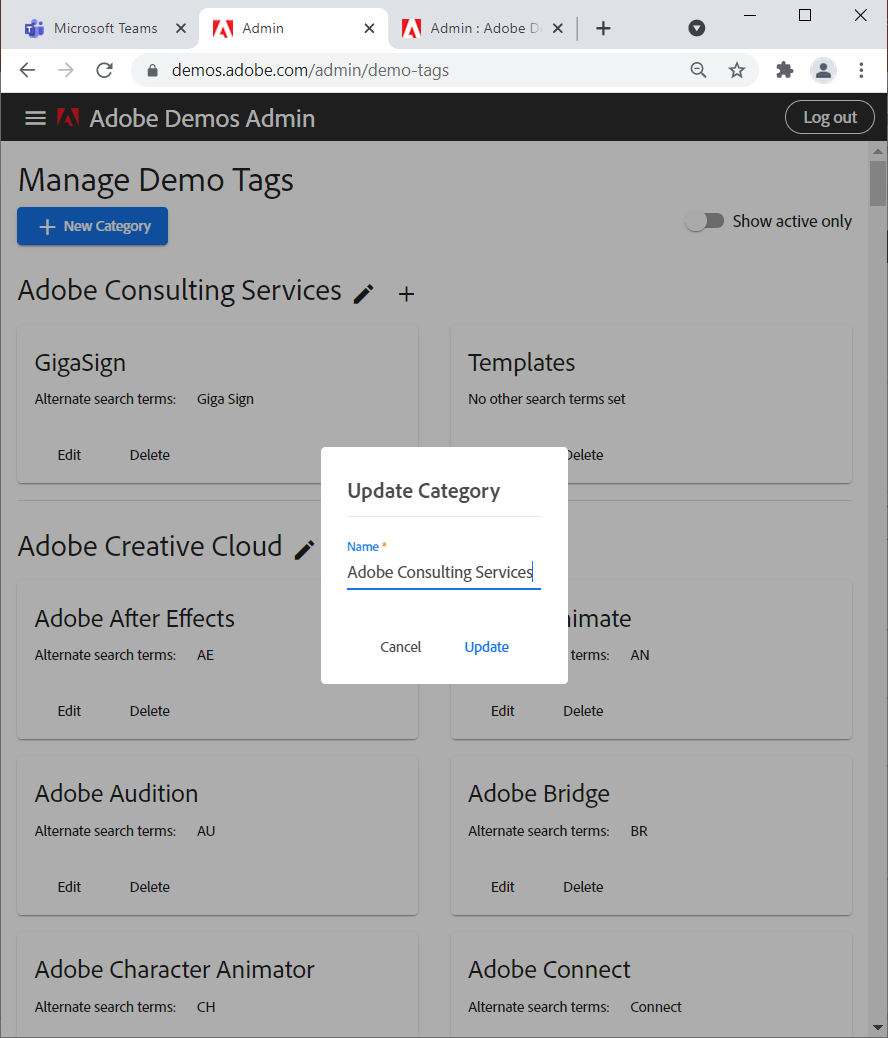This screenshot has height=1038, width=888.
Task: Close the Admin : Adobe tab
Action: tap(558, 28)
